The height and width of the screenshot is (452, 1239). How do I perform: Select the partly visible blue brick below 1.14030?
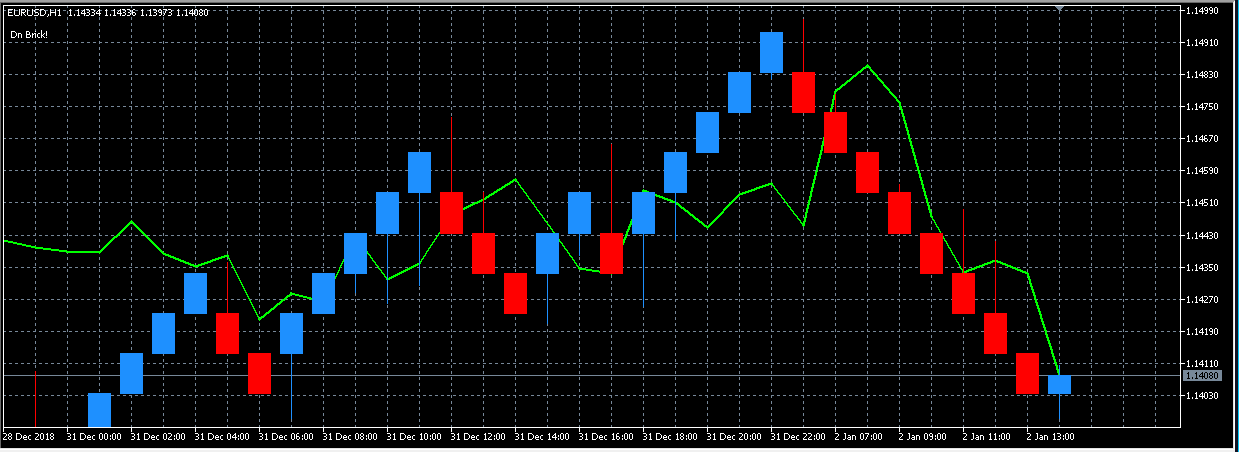pos(99,410)
